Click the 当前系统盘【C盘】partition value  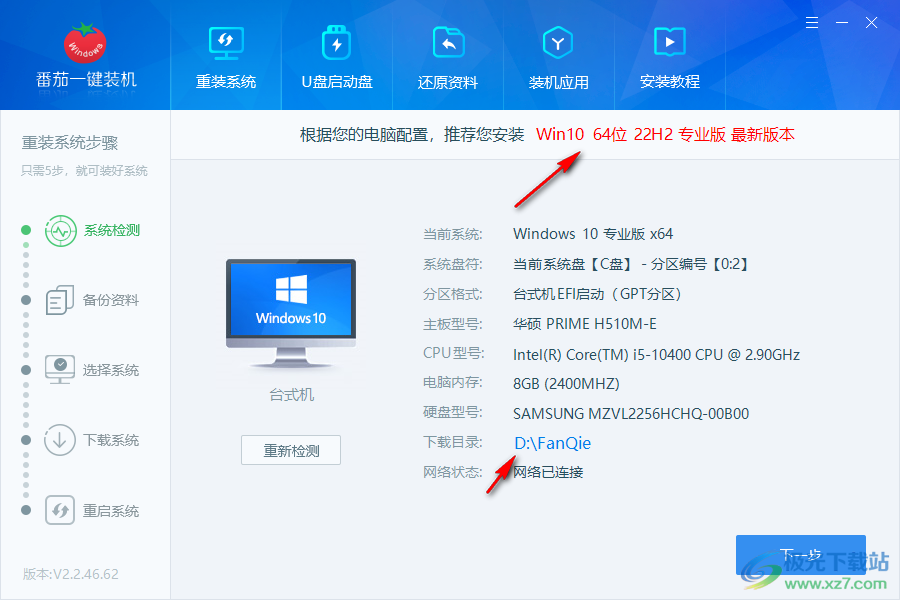[631, 264]
